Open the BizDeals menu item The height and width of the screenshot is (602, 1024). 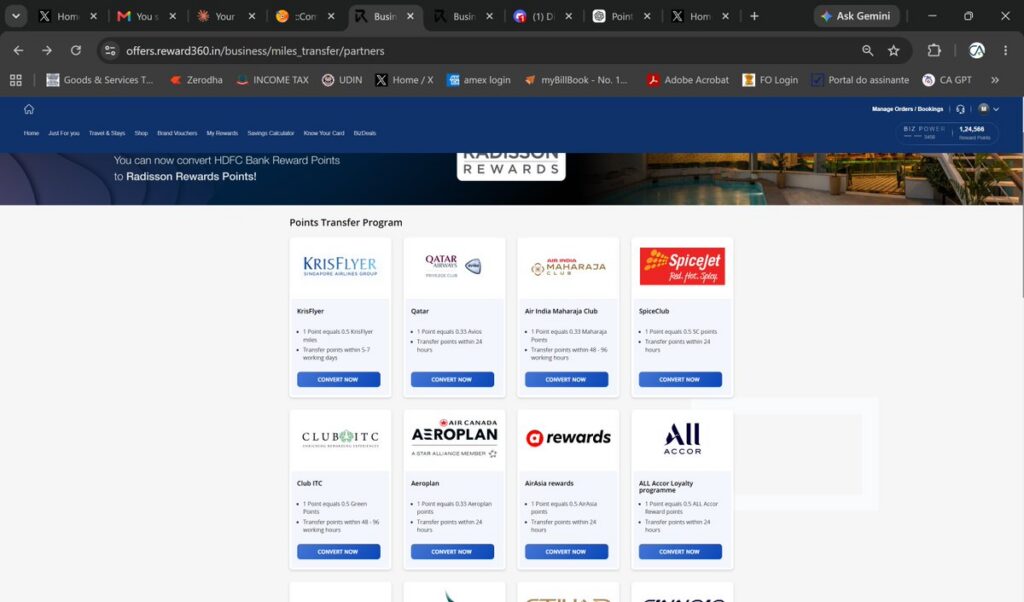(x=364, y=133)
